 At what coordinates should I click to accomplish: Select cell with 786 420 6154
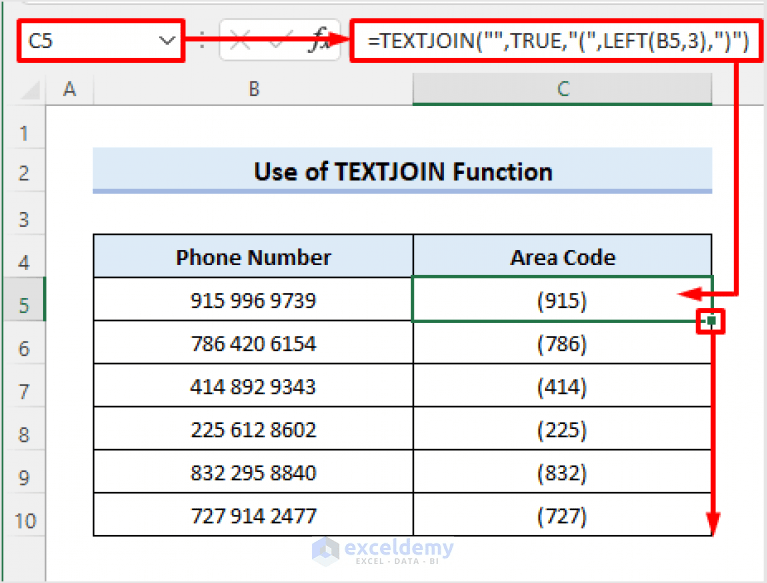253,343
